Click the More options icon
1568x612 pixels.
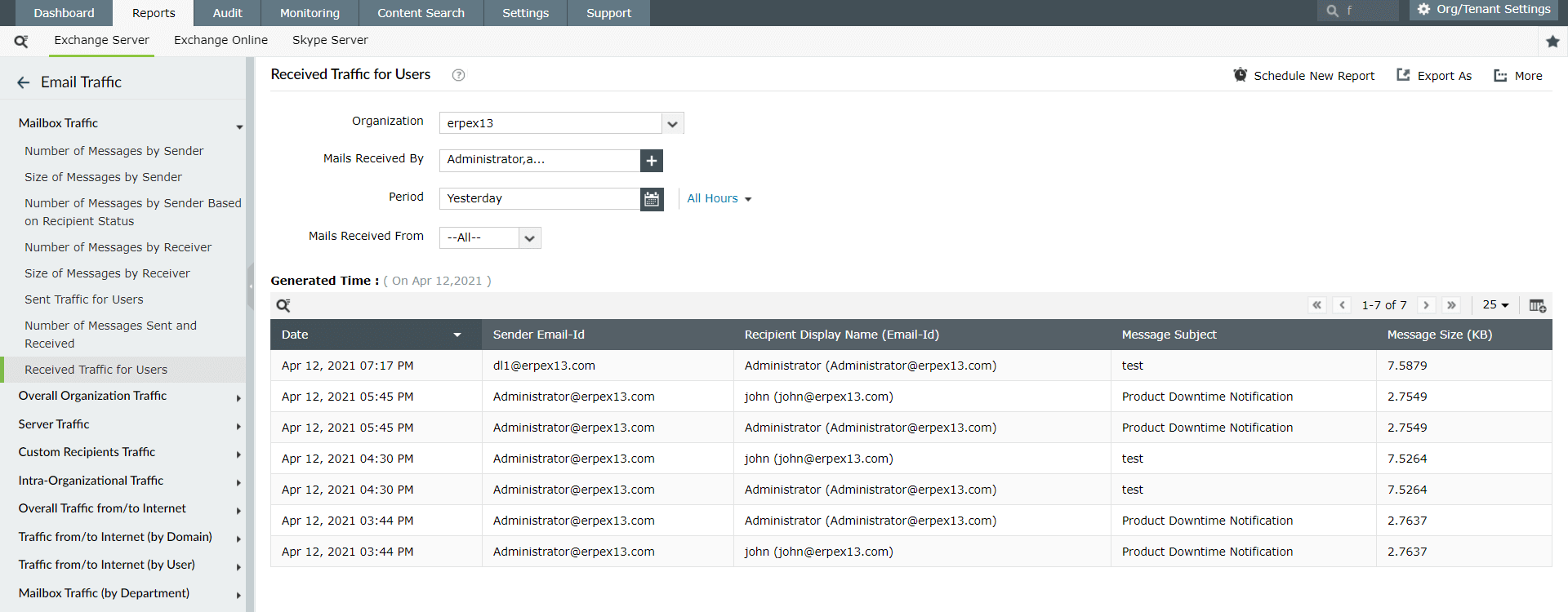(x=1500, y=76)
